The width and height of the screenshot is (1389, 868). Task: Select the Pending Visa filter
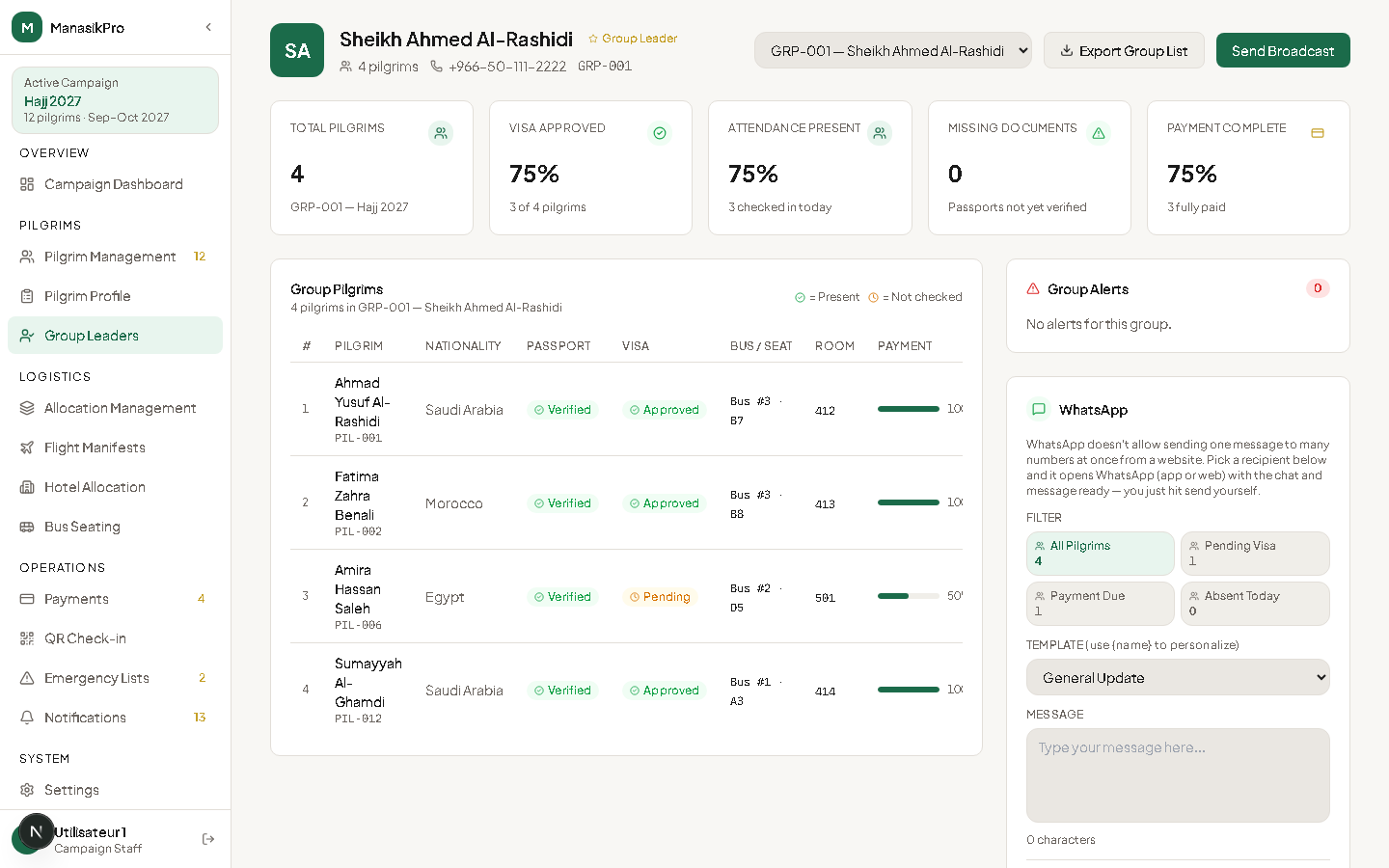[x=1255, y=554]
